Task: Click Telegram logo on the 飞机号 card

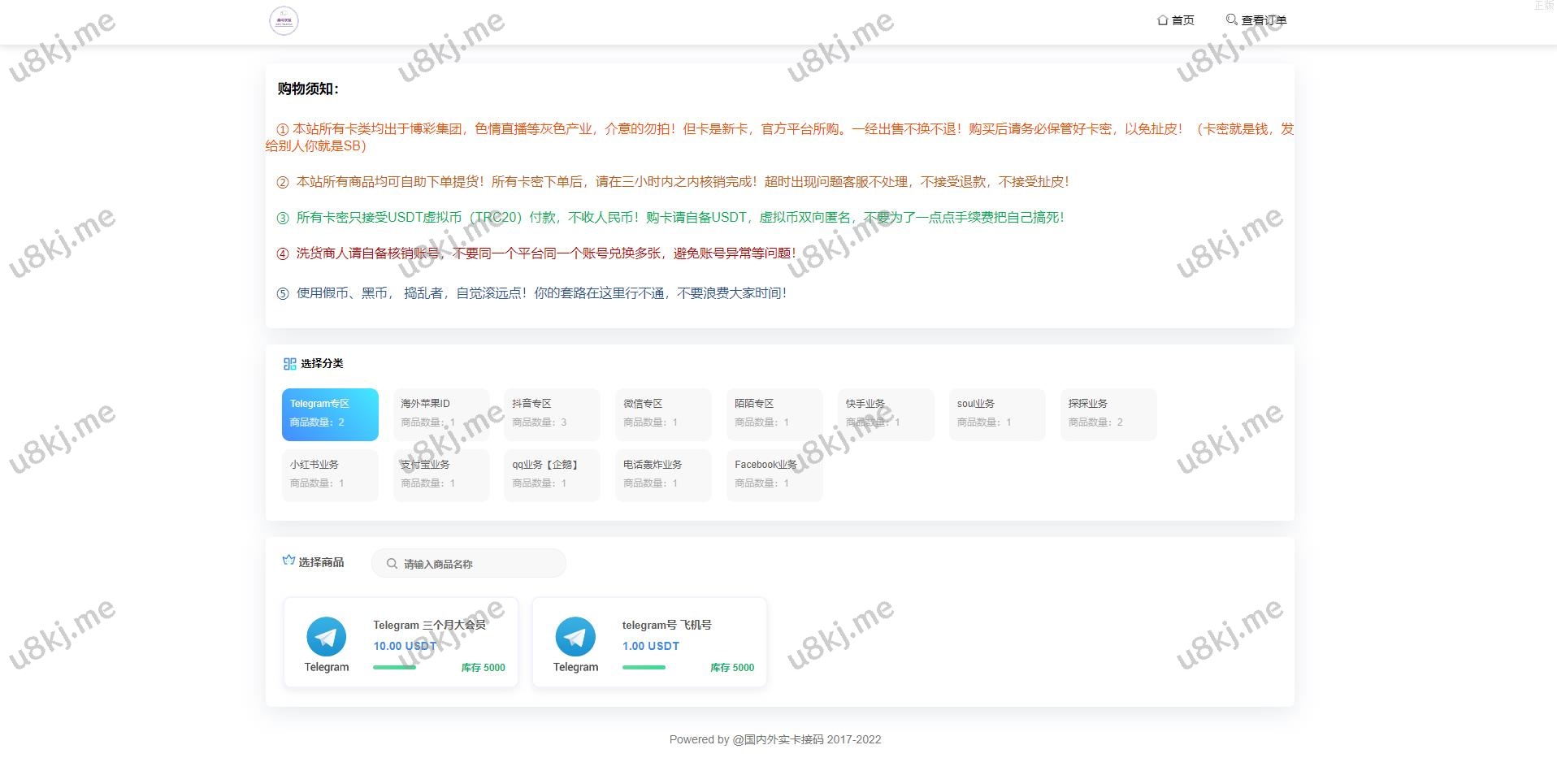Action: pyautogui.click(x=575, y=637)
